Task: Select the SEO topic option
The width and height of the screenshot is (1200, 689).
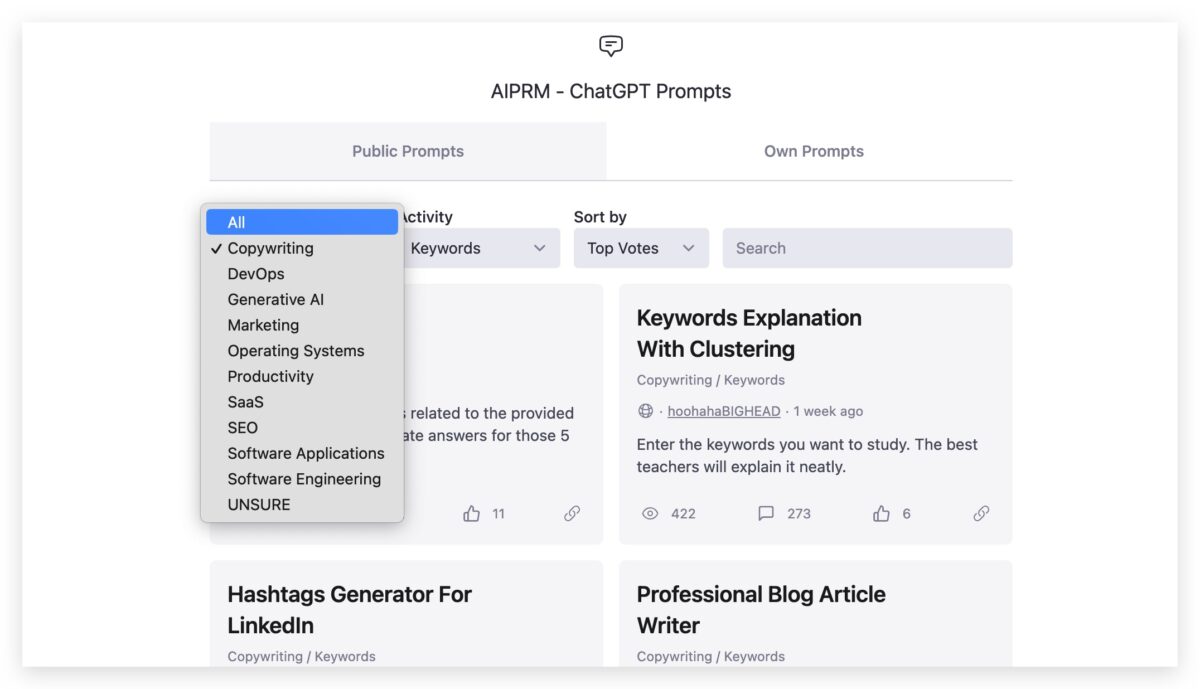Action: pyautogui.click(x=302, y=427)
